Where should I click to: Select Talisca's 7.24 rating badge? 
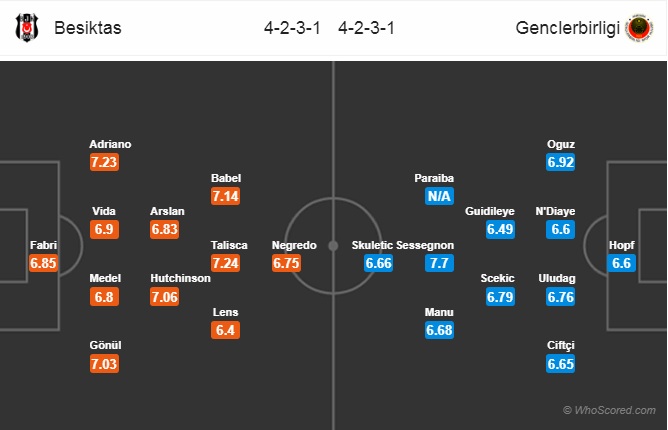pos(225,263)
